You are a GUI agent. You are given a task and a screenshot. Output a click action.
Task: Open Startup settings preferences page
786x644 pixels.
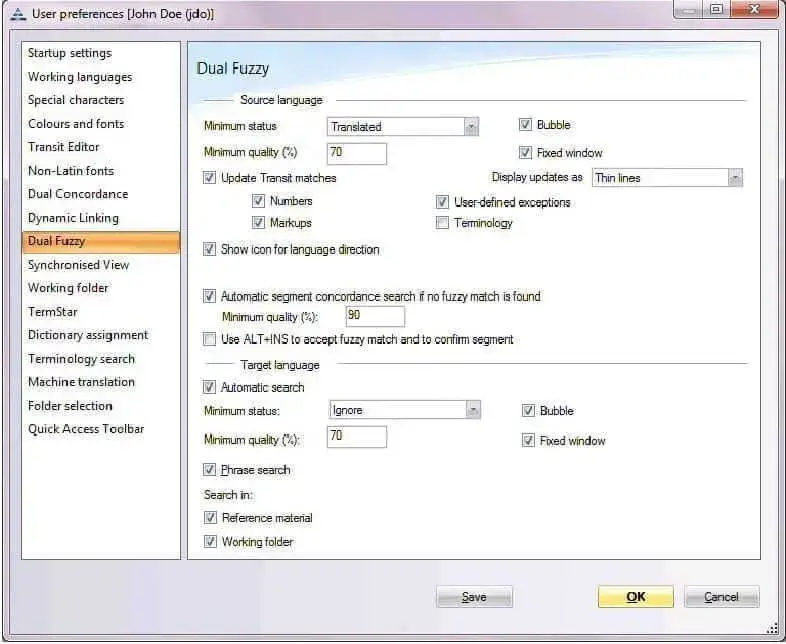70,53
